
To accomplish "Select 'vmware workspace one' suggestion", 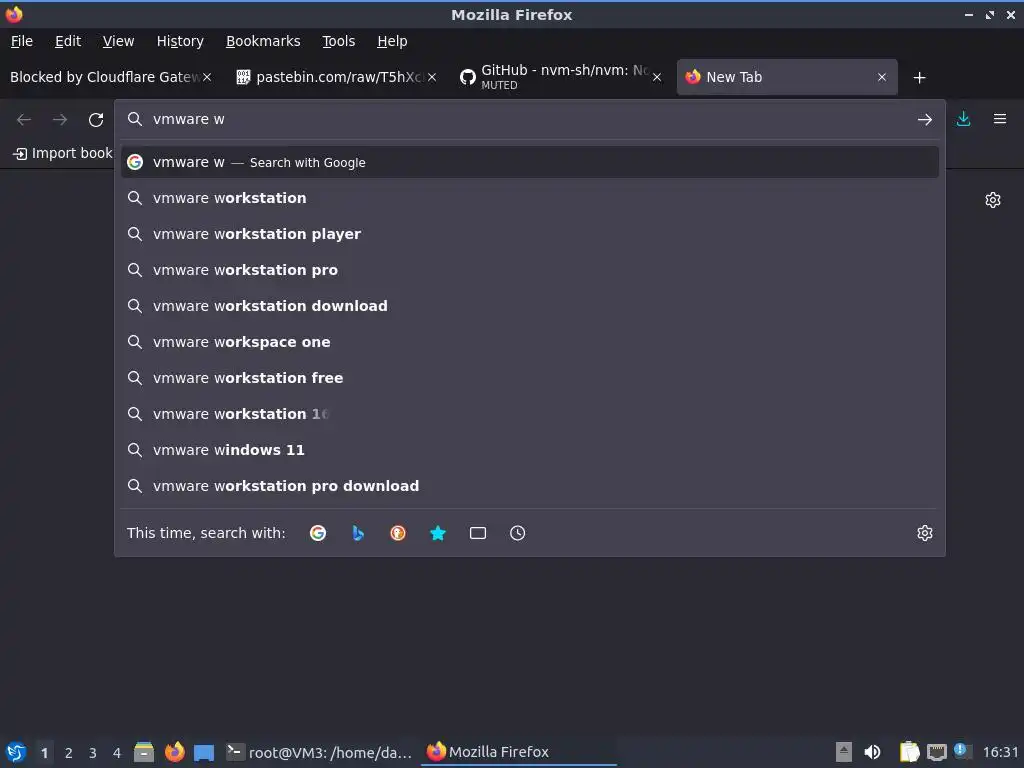I will click(x=530, y=342).
